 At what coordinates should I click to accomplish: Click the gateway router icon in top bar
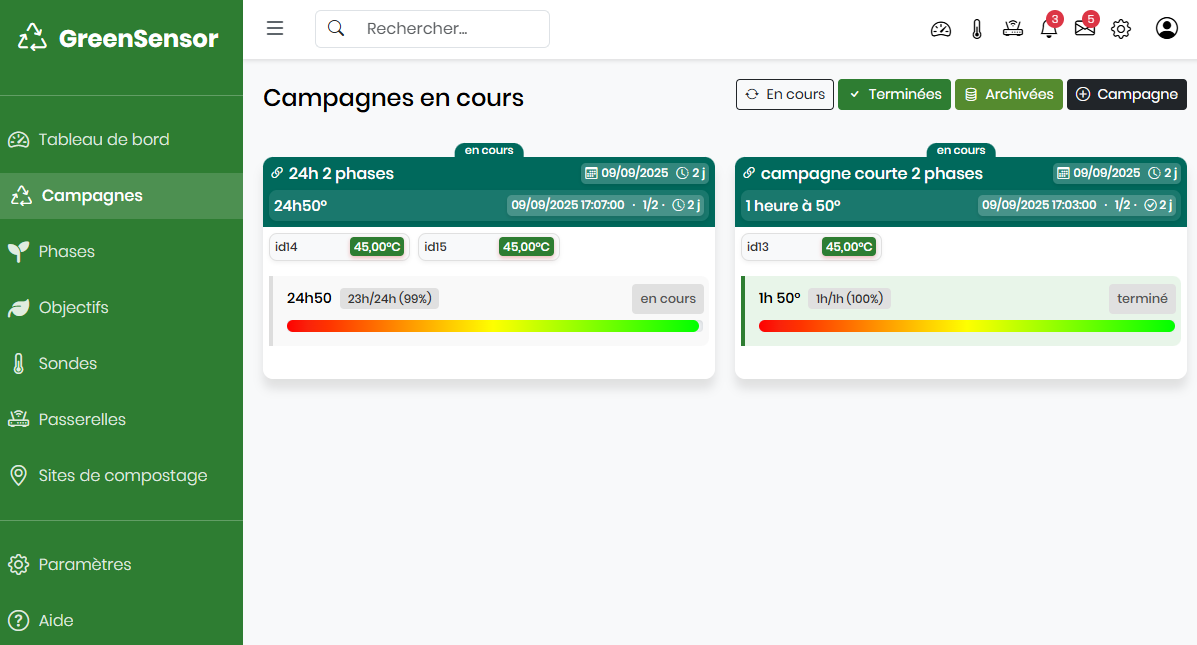1013,28
